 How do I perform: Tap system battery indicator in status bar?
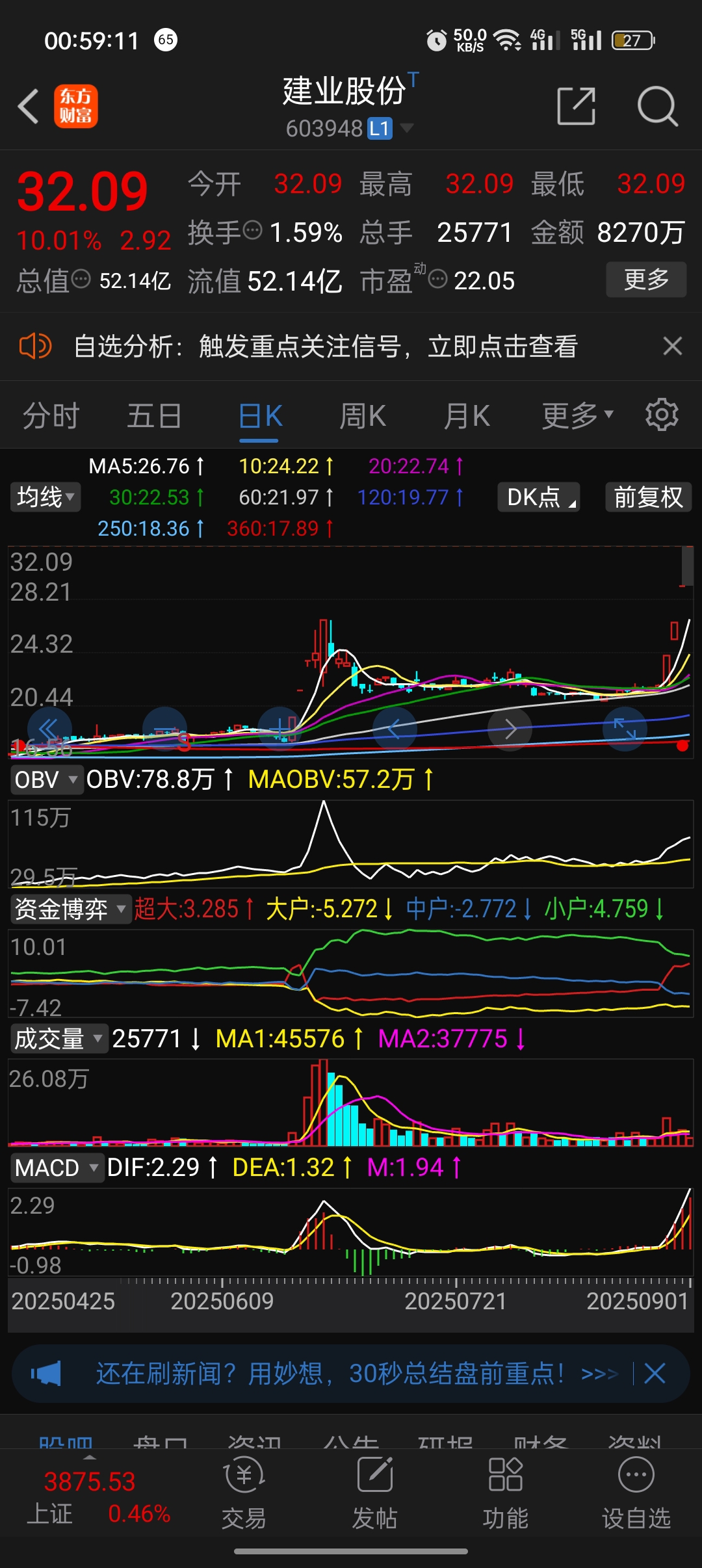(633, 40)
